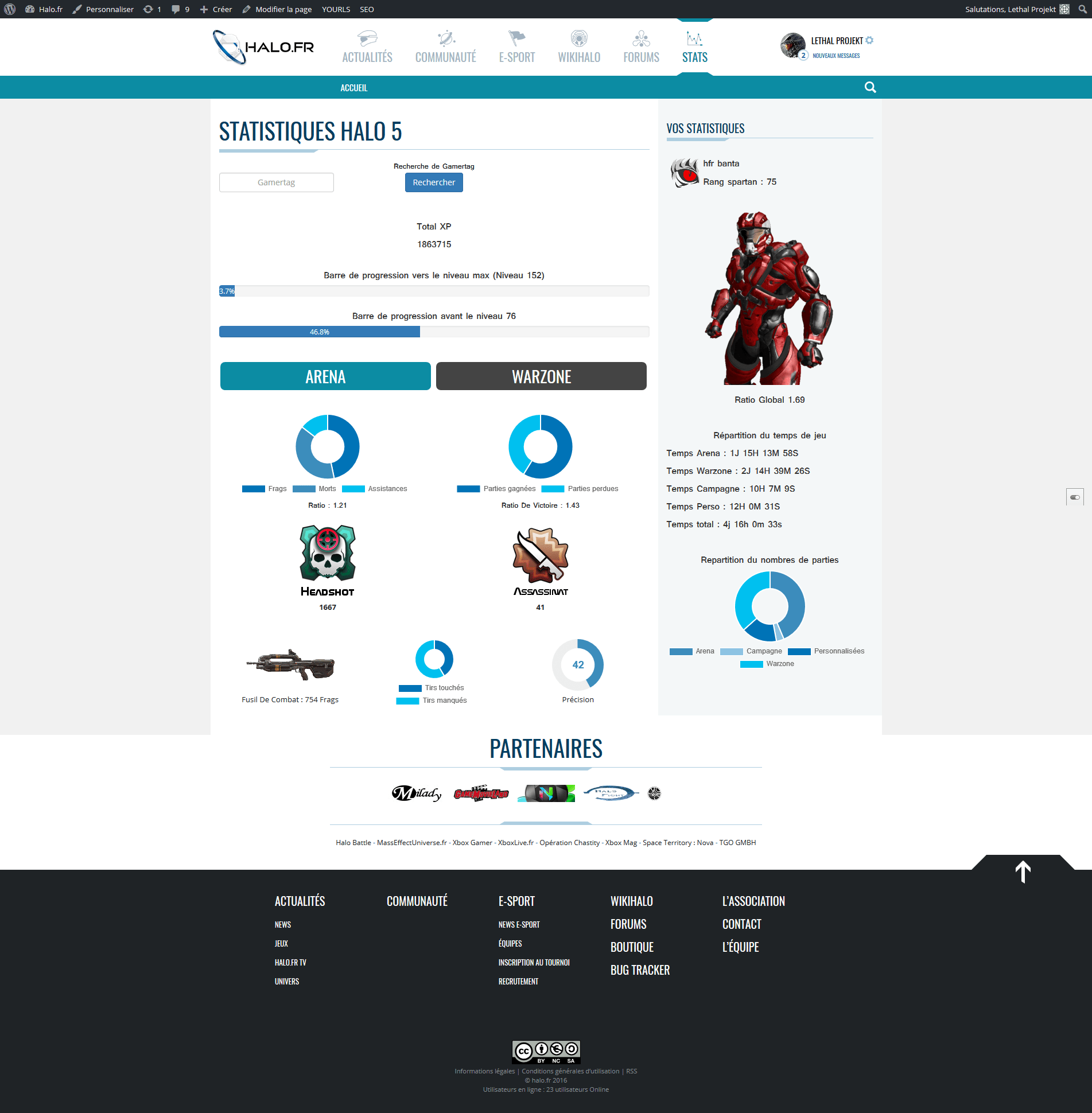Click the Lethal Projekt profile avatar
Viewport: 1092px width, 1113px height.
792,45
